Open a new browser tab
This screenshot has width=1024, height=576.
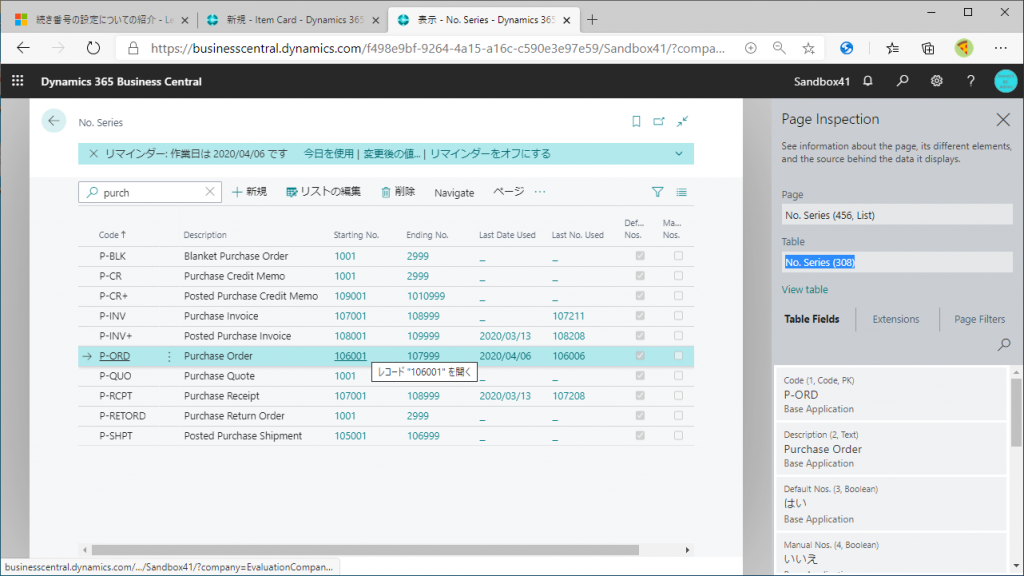tap(592, 20)
